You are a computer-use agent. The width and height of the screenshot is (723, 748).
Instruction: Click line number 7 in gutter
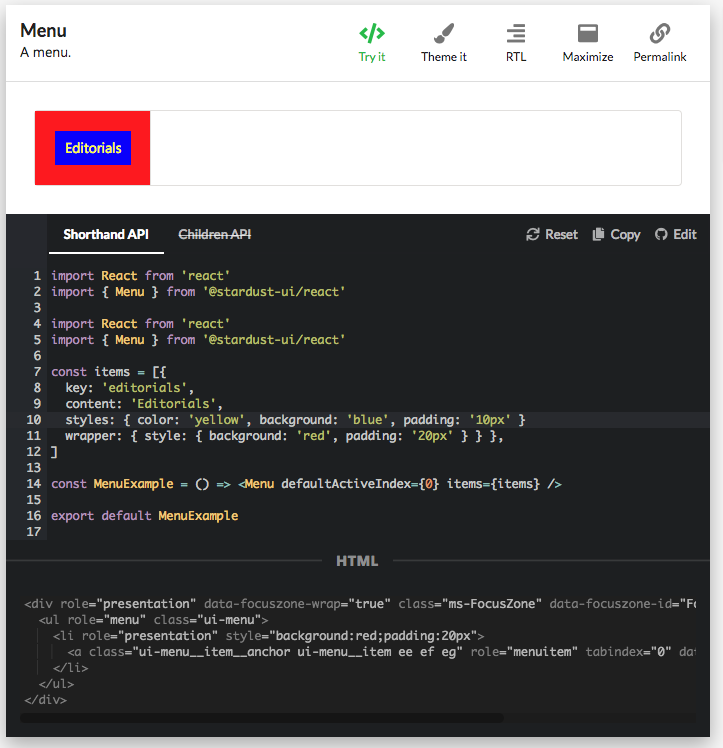pyautogui.click(x=37, y=372)
